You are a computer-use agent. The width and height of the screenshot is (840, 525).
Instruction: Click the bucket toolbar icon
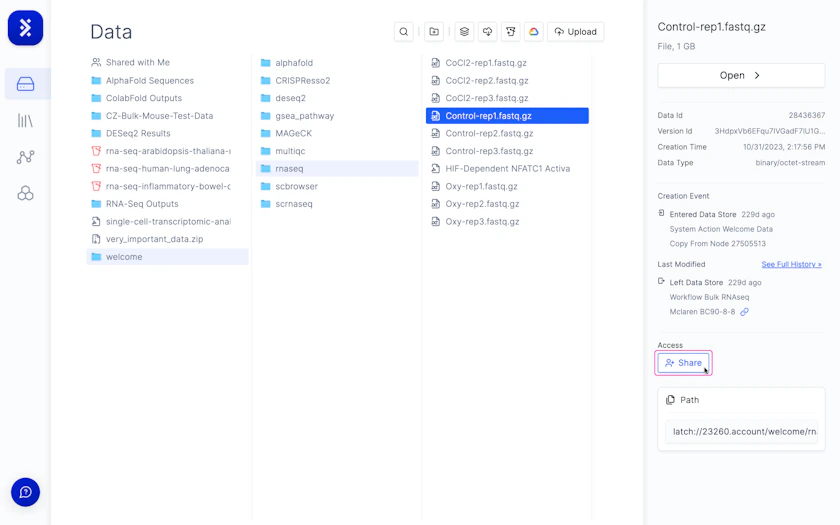[511, 32]
